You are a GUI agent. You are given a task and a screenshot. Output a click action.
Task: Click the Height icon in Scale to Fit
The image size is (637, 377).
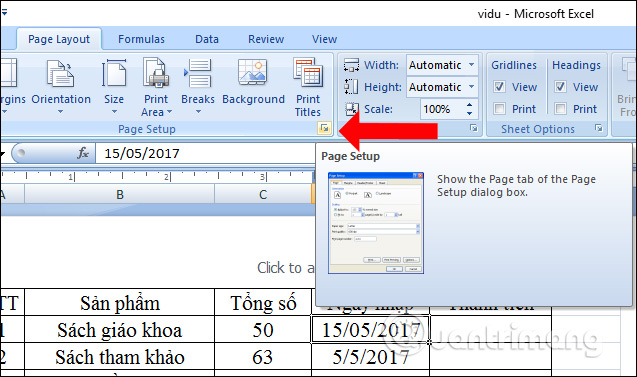[x=351, y=87]
